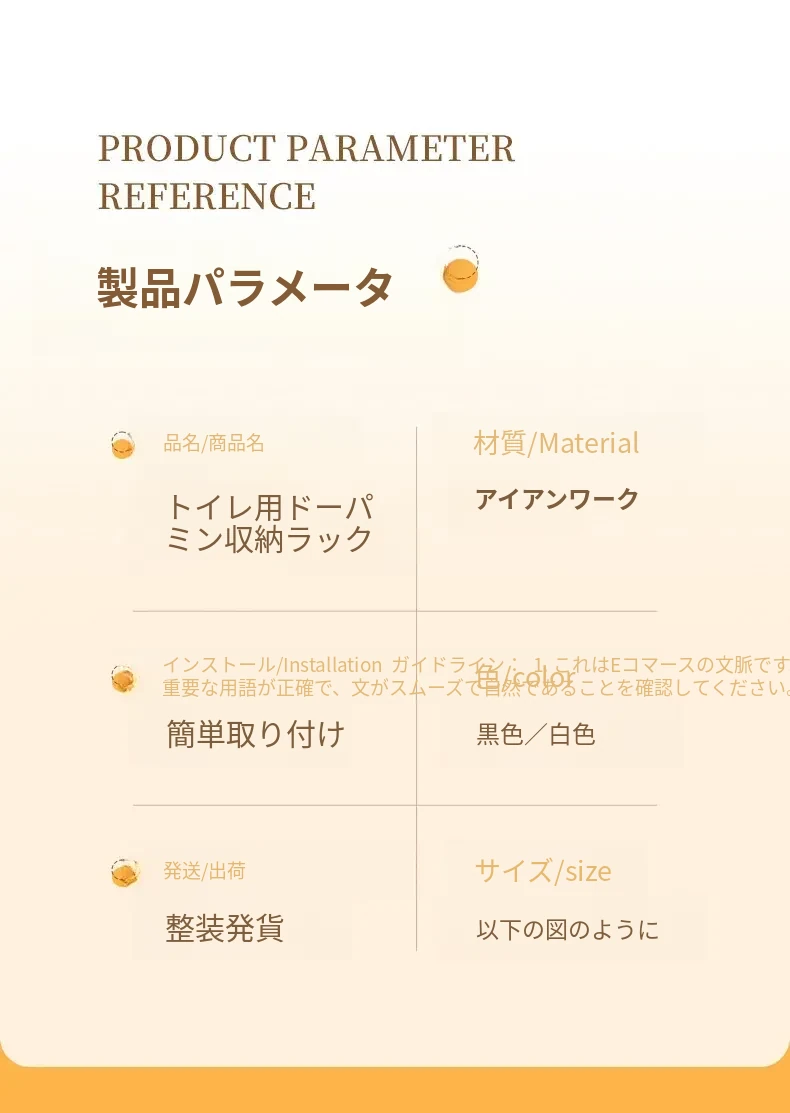Viewport: 790px width, 1113px height.
Task: Click the インストール/Installation label
Action: pyautogui.click(x=272, y=665)
